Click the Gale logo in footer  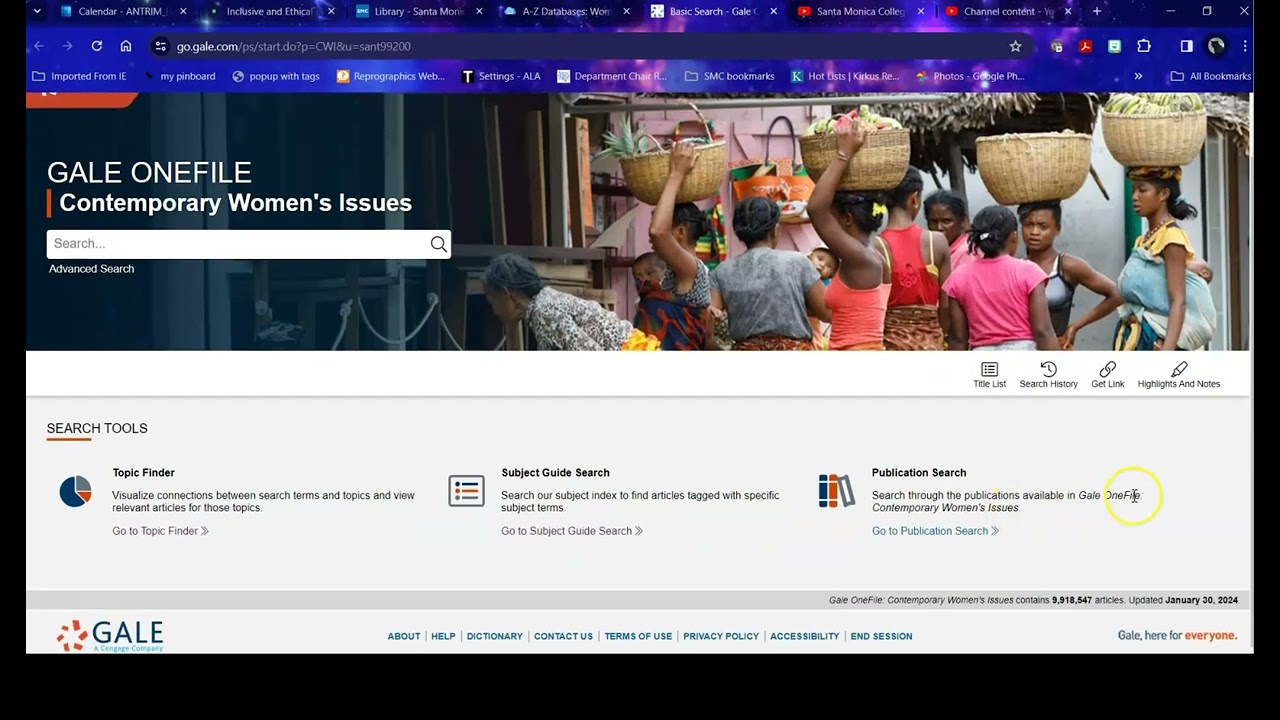110,636
